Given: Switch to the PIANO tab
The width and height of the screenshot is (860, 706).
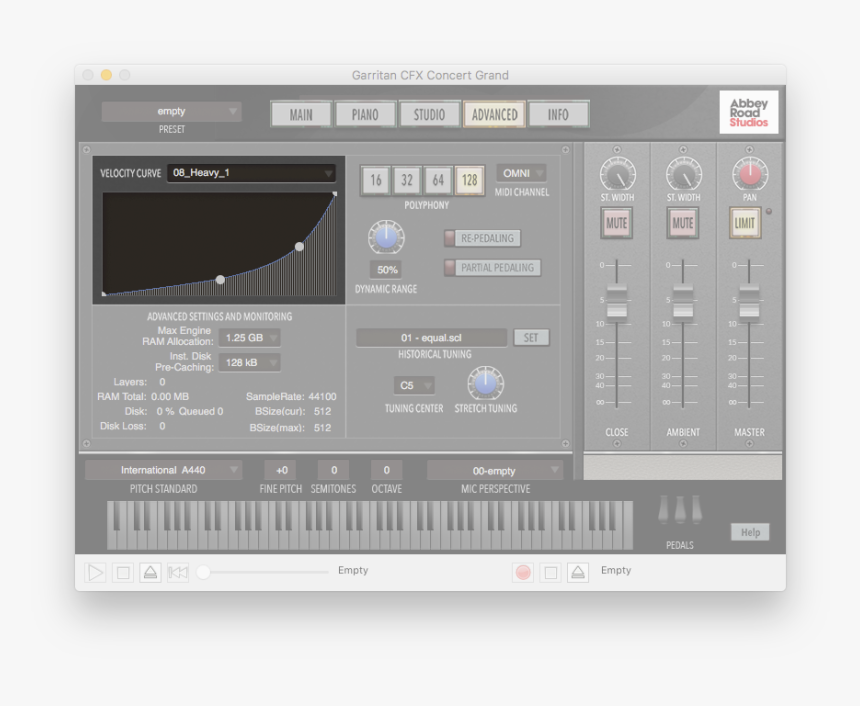Looking at the screenshot, I should [365, 114].
